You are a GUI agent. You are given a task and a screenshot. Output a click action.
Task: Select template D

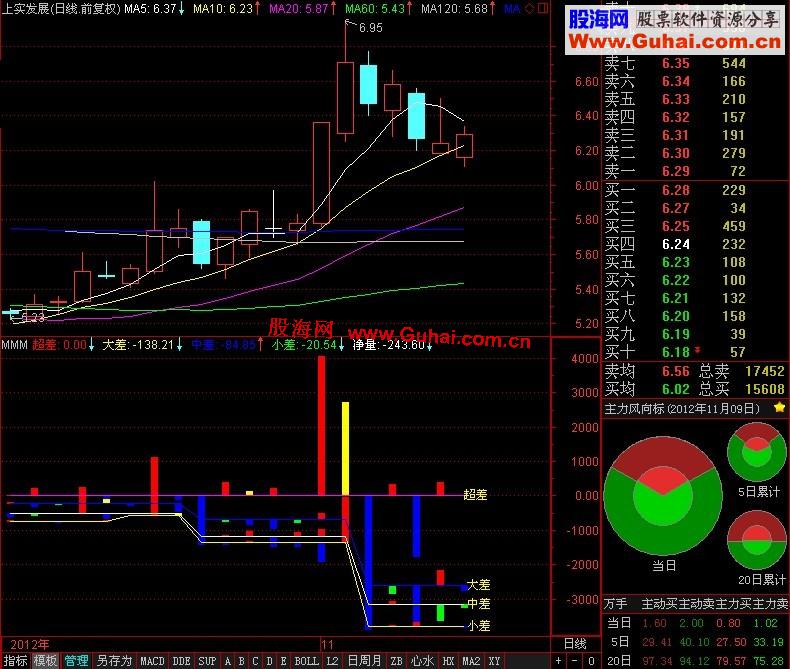(269, 661)
